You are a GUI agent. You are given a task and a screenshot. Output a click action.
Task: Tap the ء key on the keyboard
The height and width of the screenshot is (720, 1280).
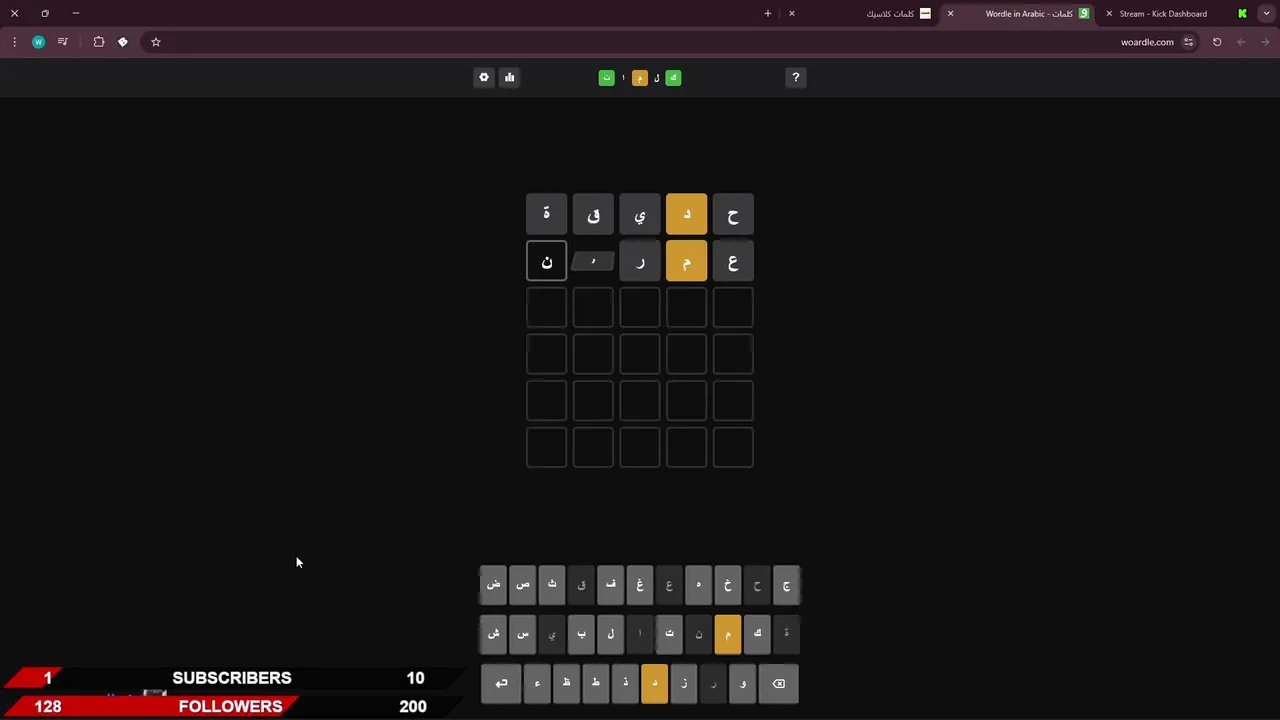(x=537, y=684)
